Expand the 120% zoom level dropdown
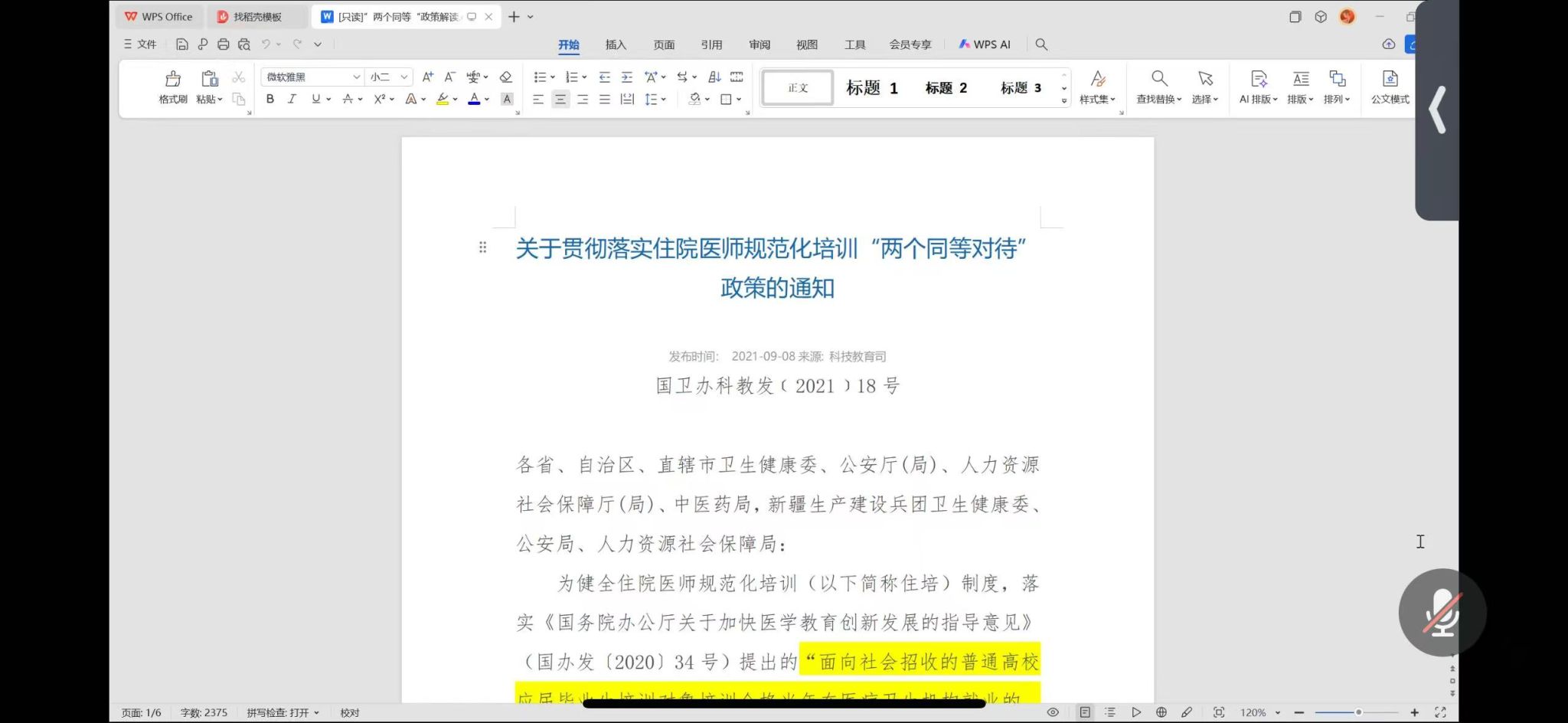 1277,713
